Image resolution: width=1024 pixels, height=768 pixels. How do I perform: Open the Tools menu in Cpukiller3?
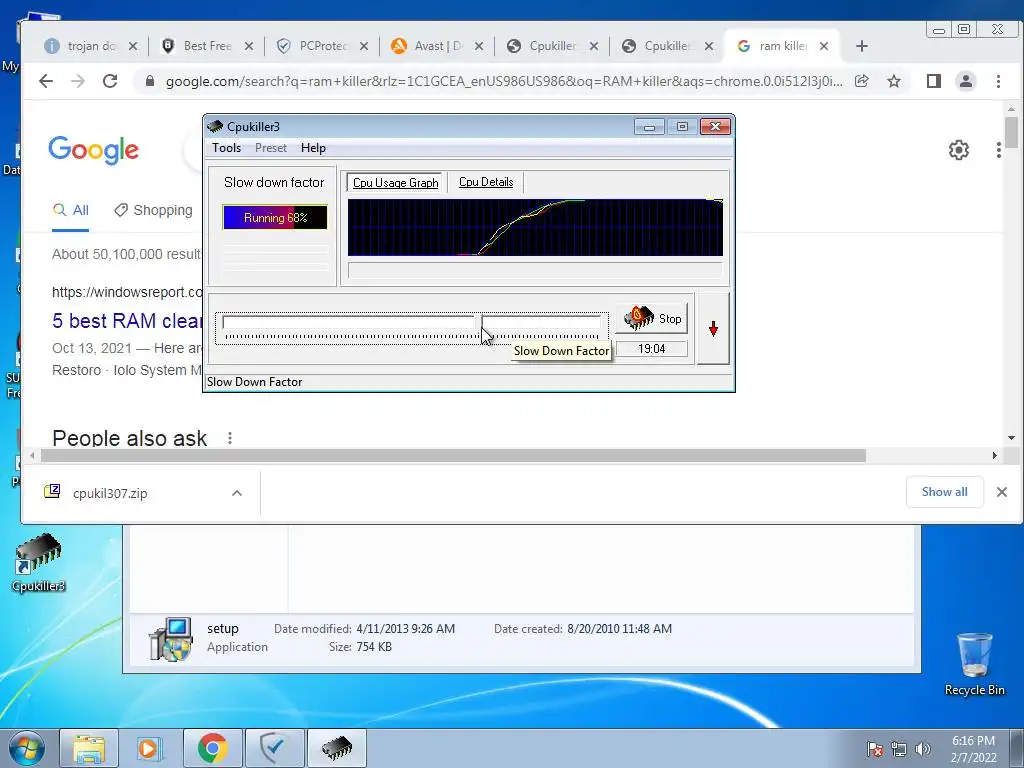[x=226, y=148]
